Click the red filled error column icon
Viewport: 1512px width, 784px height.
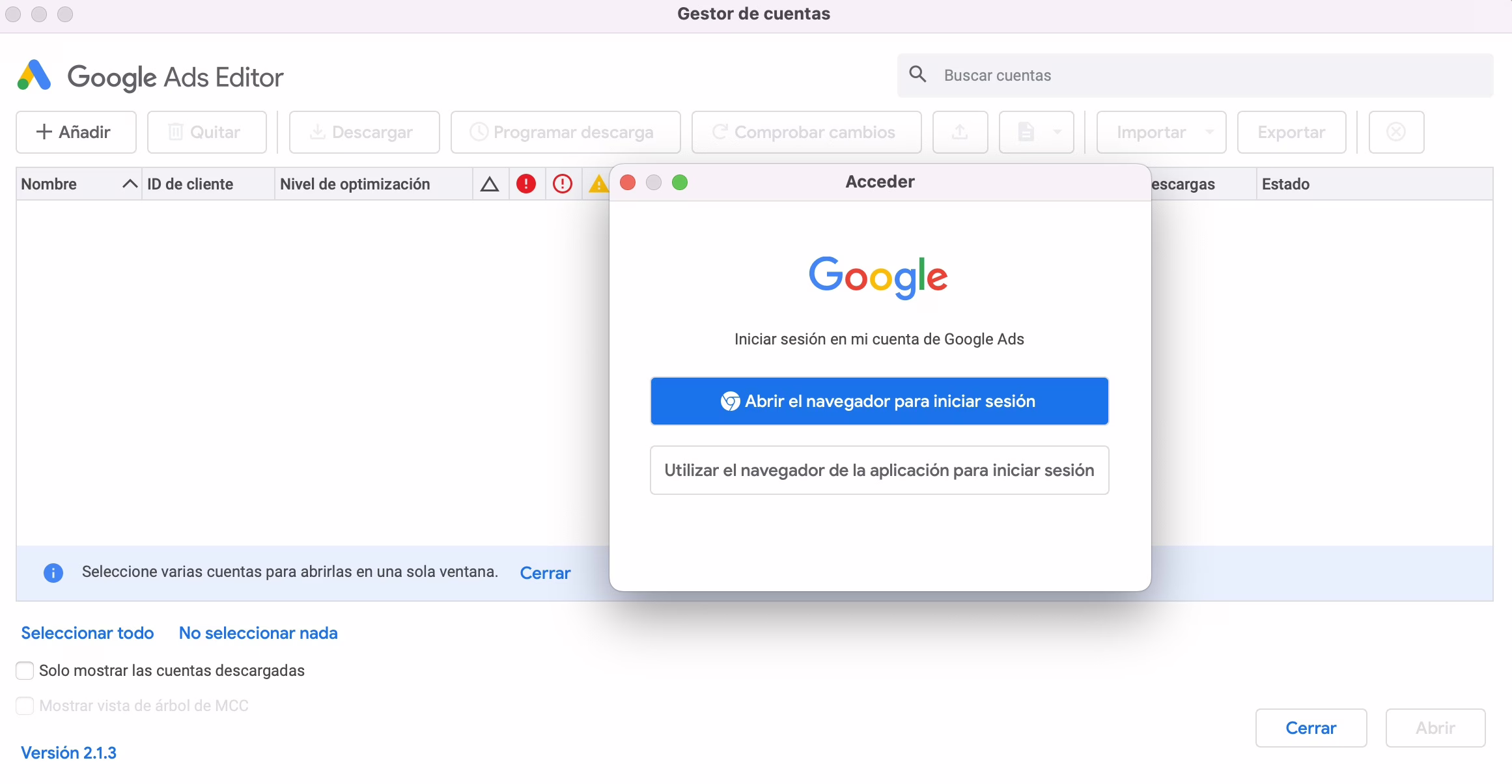pos(526,184)
